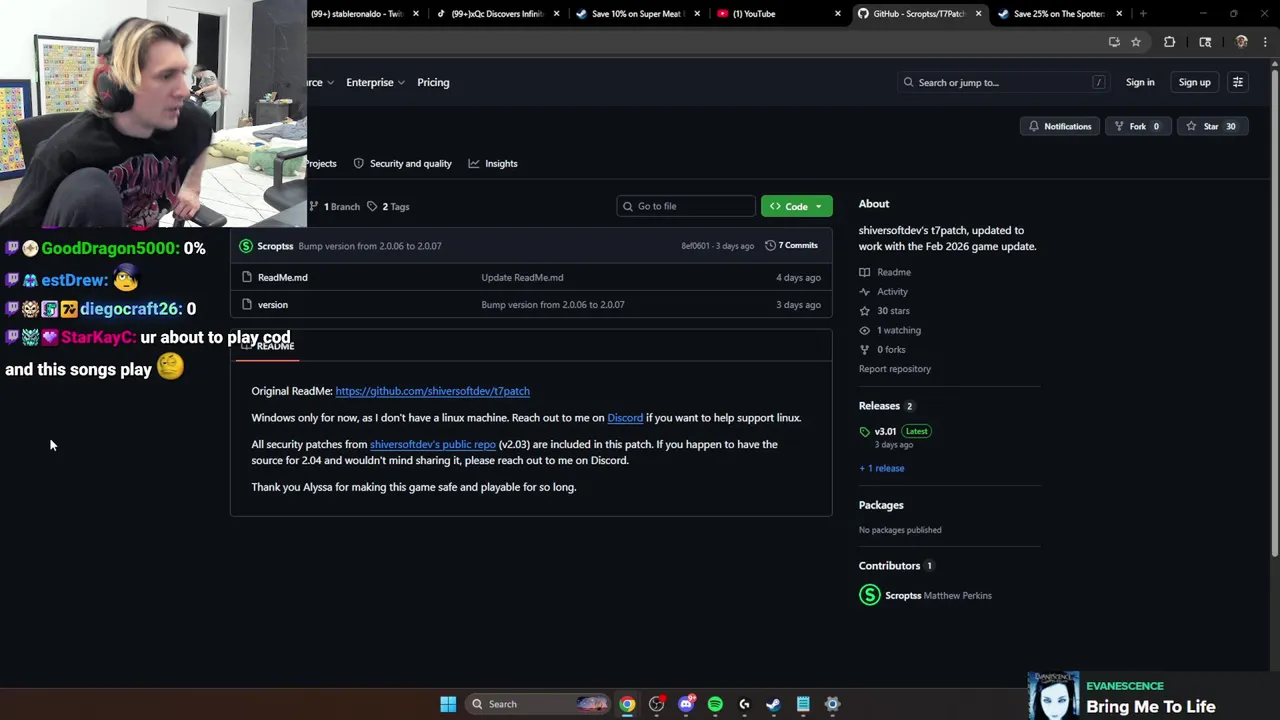Open the Activity link in About
This screenshot has height=720, width=1280.
point(884,291)
